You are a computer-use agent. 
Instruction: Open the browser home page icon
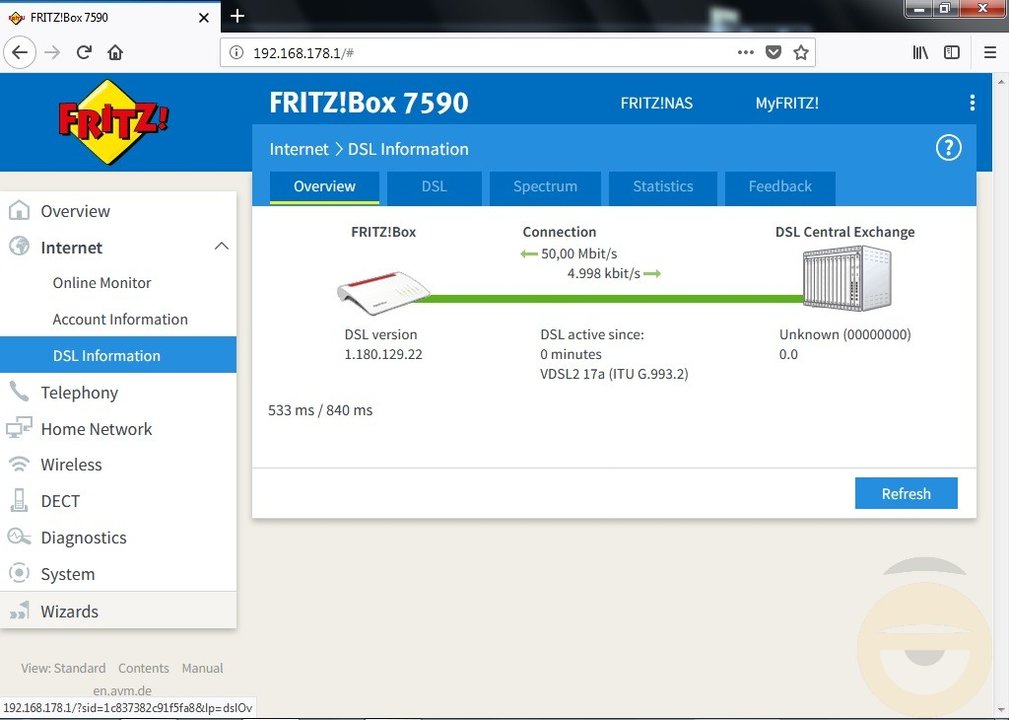[115, 52]
